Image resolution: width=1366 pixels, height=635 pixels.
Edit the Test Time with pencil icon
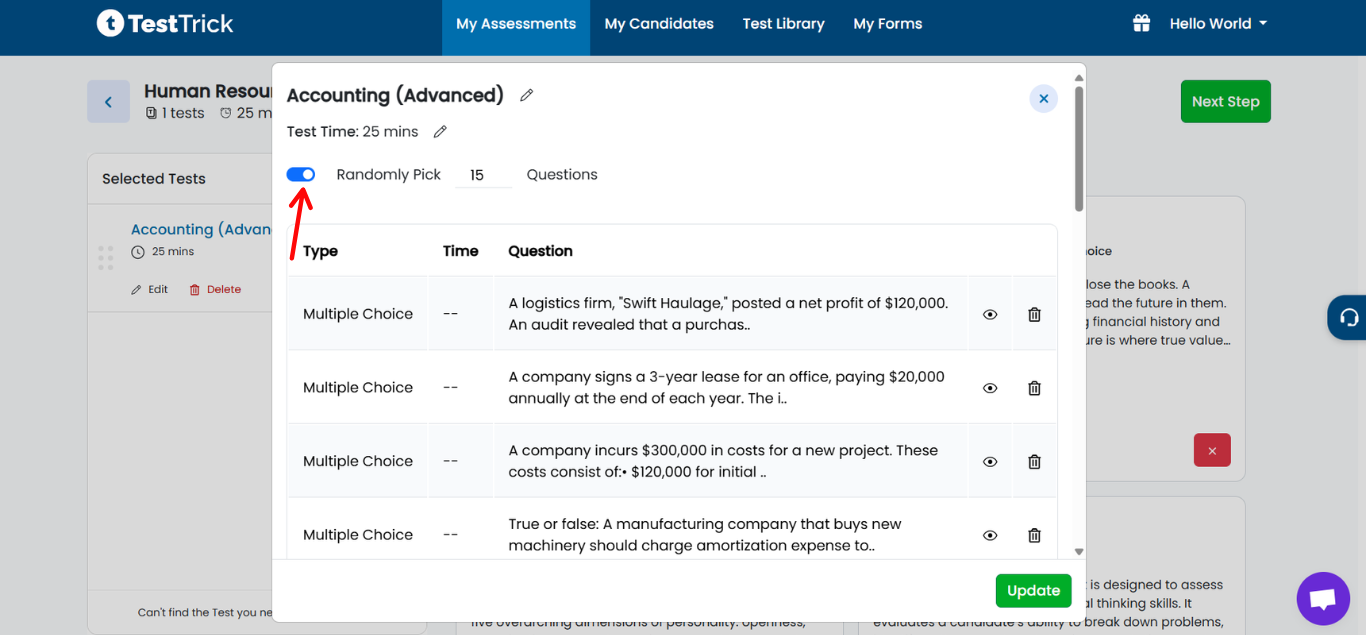[x=440, y=132]
